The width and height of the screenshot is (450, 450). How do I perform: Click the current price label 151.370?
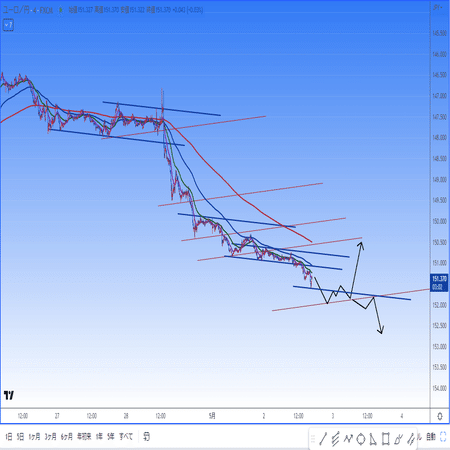(x=439, y=279)
